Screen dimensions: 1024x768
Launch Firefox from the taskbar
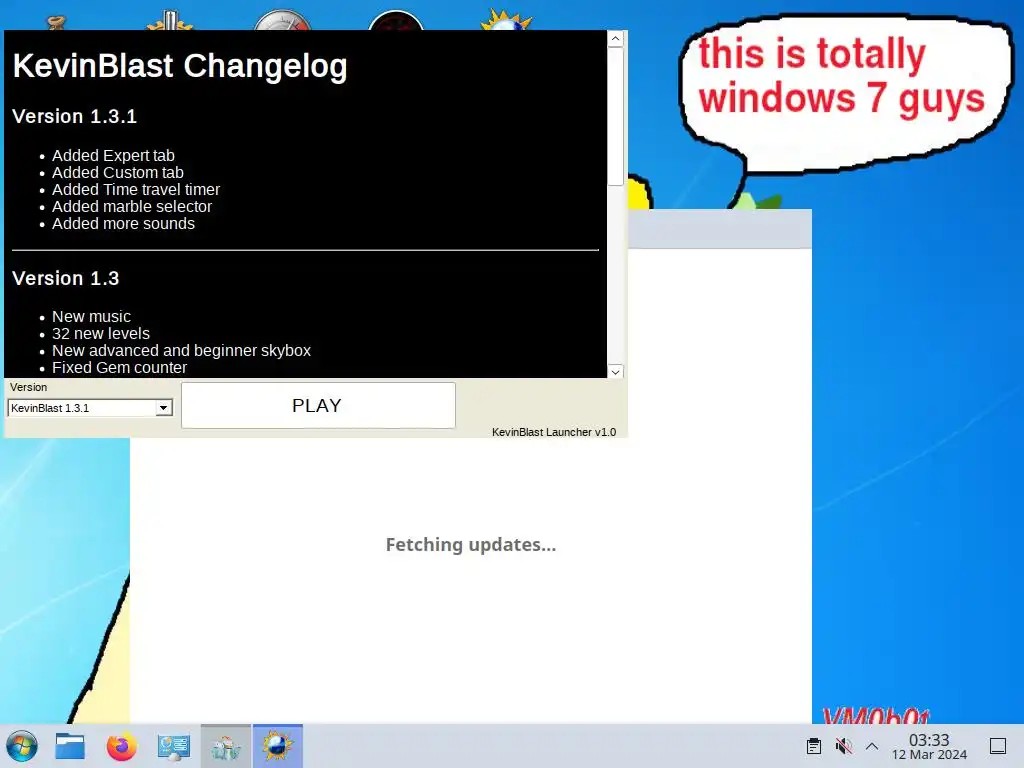[x=121, y=746]
